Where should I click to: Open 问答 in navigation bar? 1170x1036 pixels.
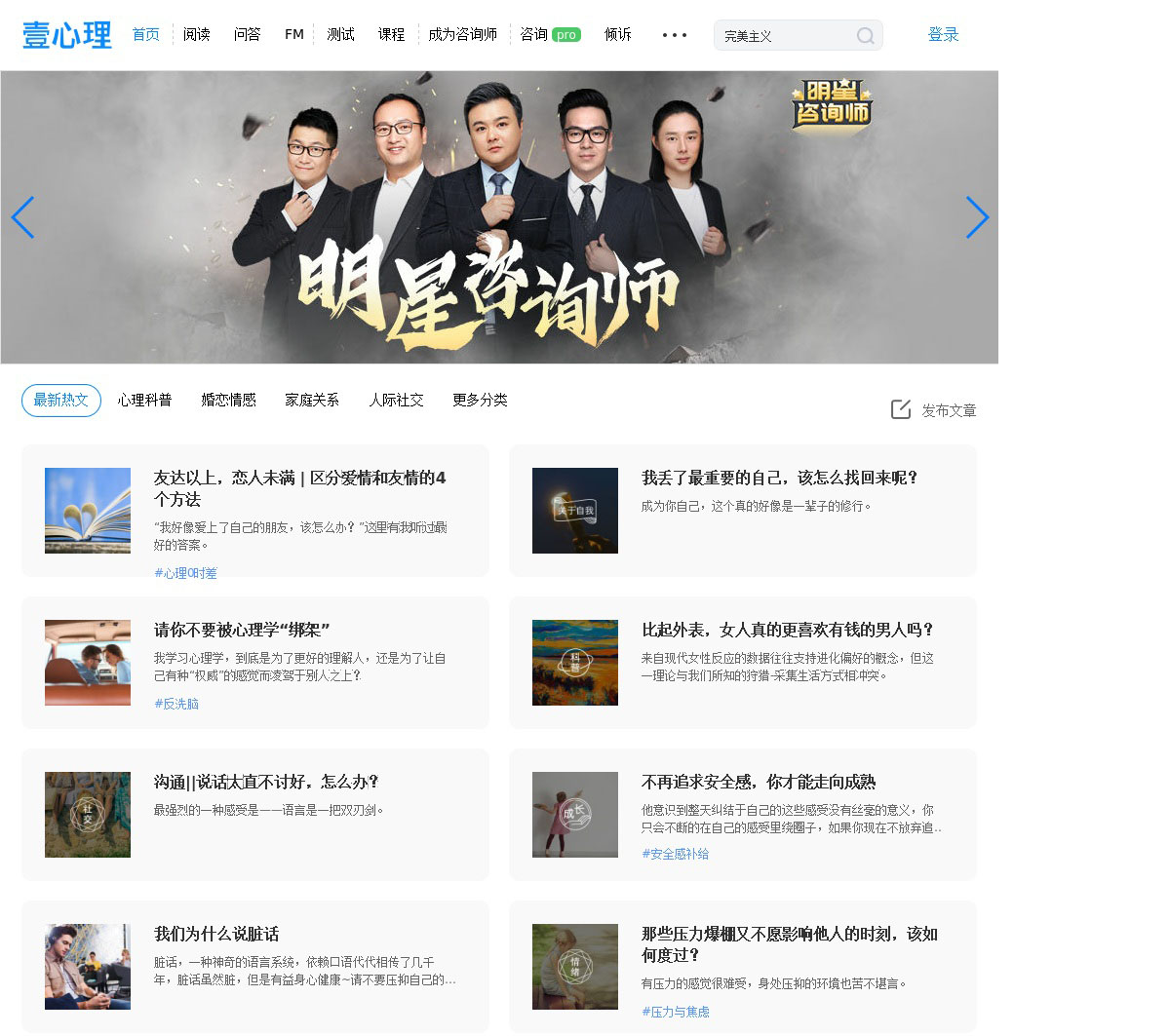(248, 34)
